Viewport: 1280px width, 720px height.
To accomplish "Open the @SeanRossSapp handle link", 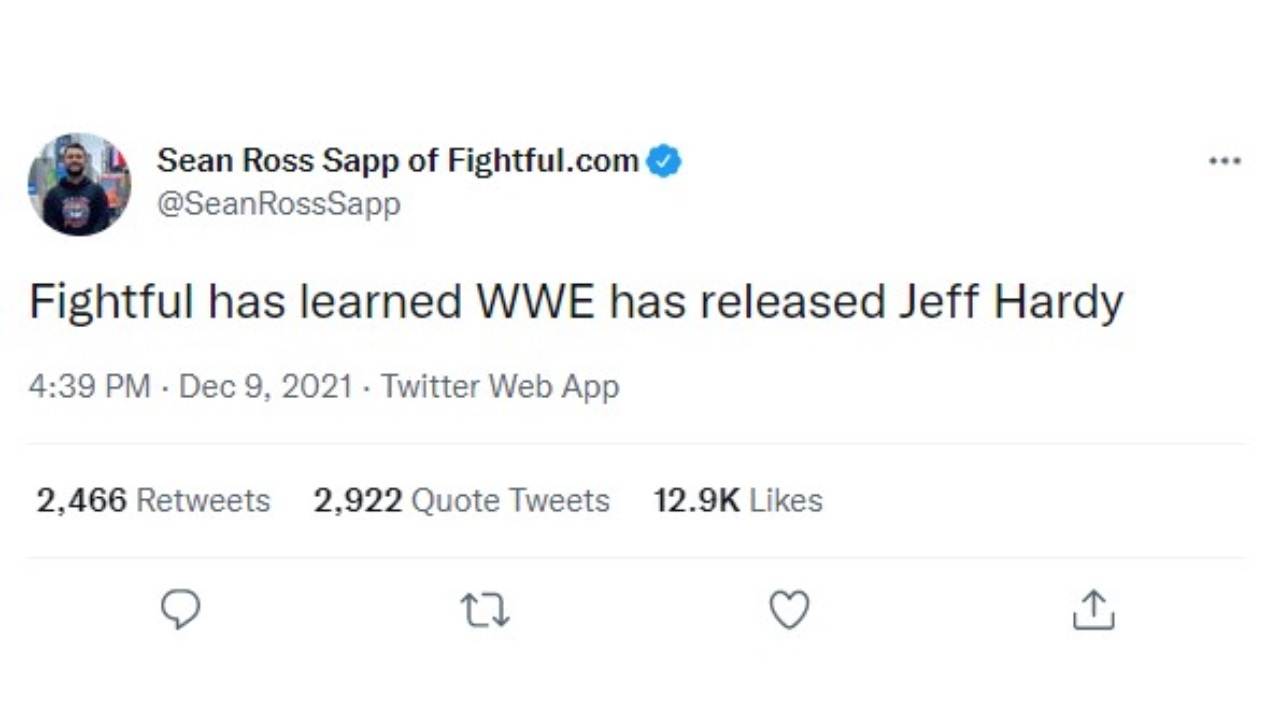I will pos(279,204).
